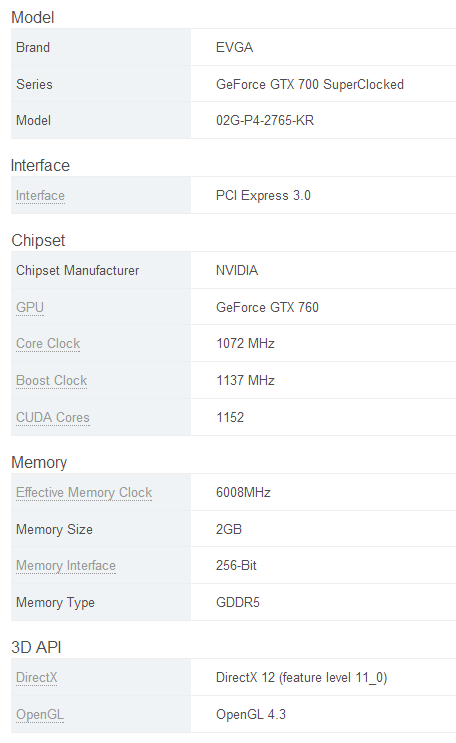Image resolution: width=456 pixels, height=743 pixels.
Task: Click Effective Memory Clock link
Action: (x=84, y=493)
